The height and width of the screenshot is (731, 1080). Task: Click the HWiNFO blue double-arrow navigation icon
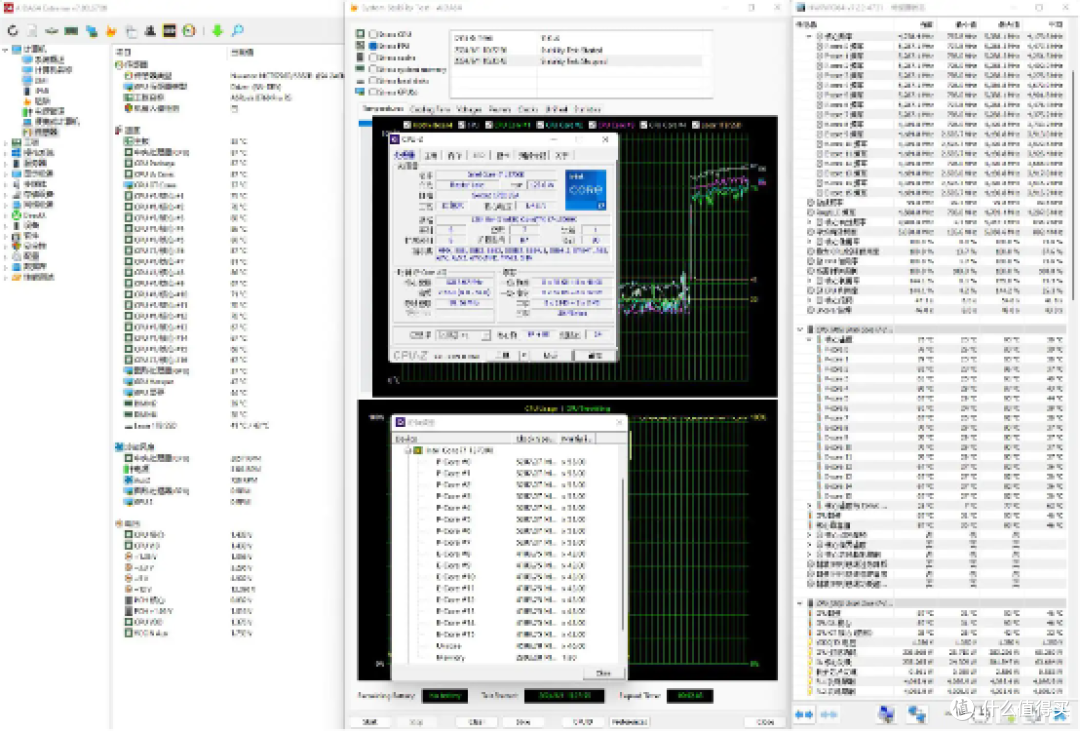tap(804, 714)
